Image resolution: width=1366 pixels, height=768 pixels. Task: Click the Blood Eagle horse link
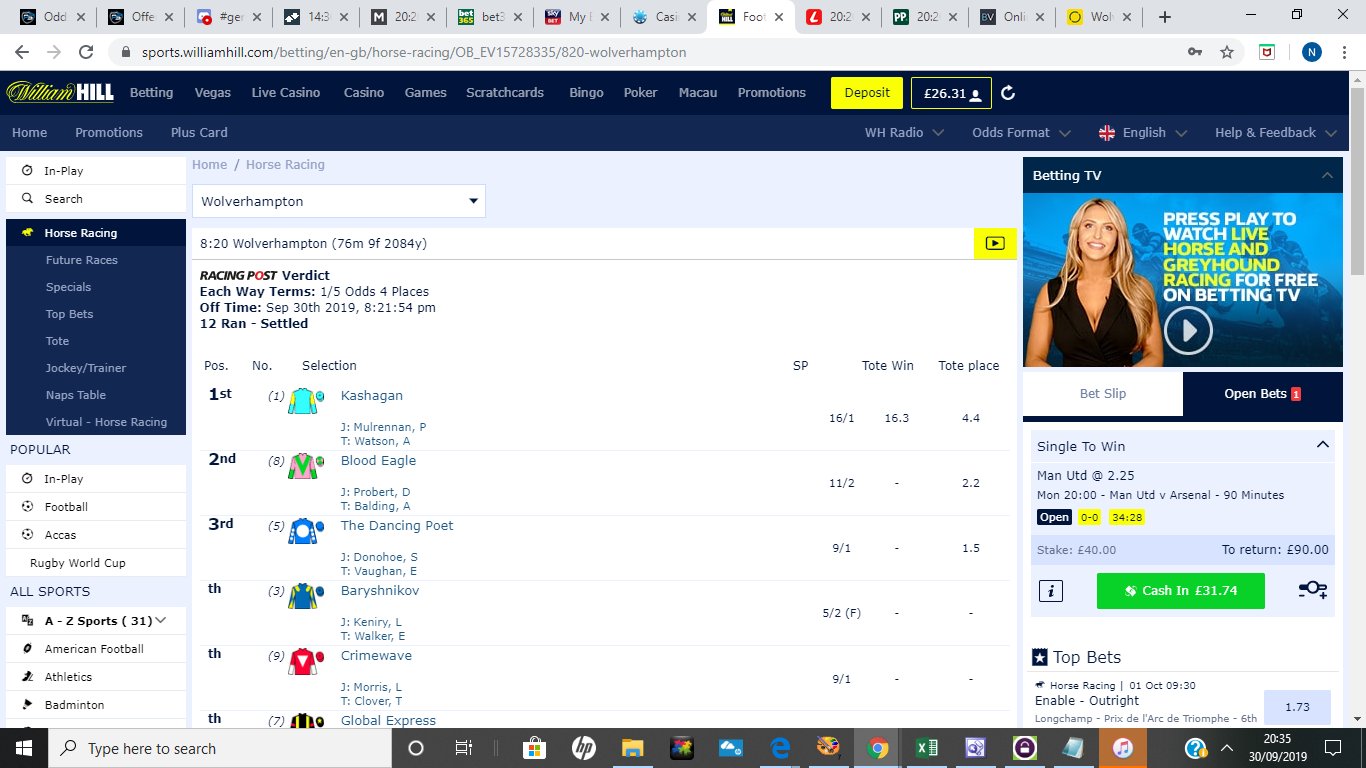point(378,460)
